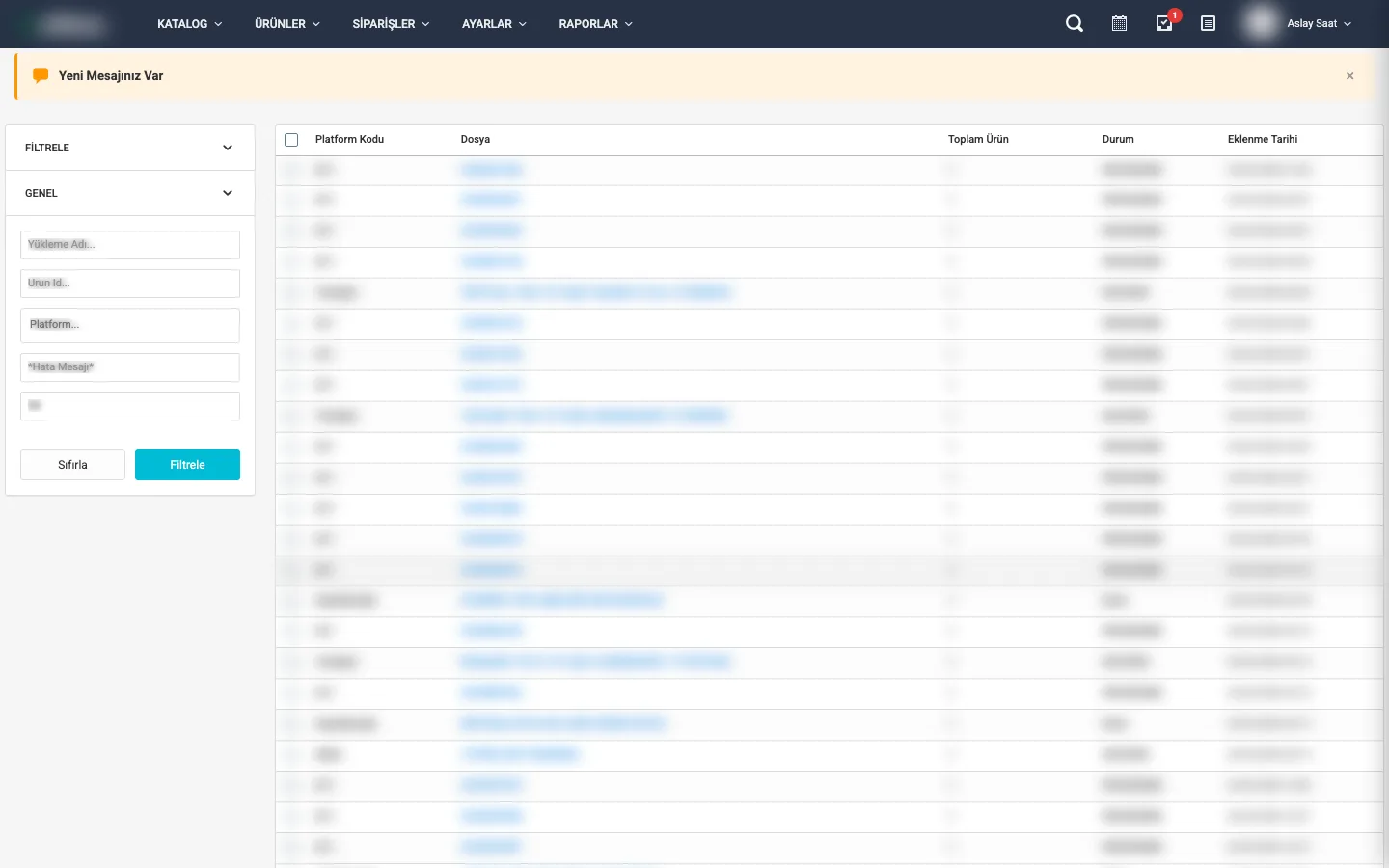The height and width of the screenshot is (868, 1389).
Task: Open the KATALOG menu
Action: pyautogui.click(x=189, y=24)
